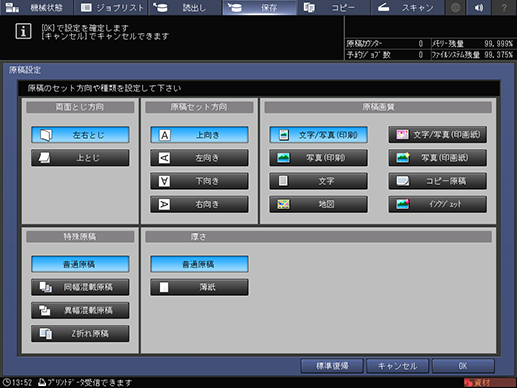Select 左右とじ binding direction
The width and height of the screenshot is (517, 388).
pos(80,135)
